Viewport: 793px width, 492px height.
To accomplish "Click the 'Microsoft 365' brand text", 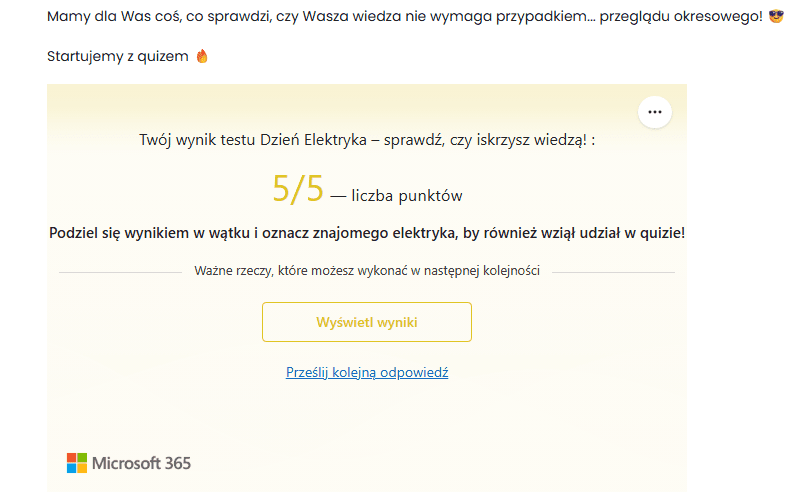I will coord(141,463).
